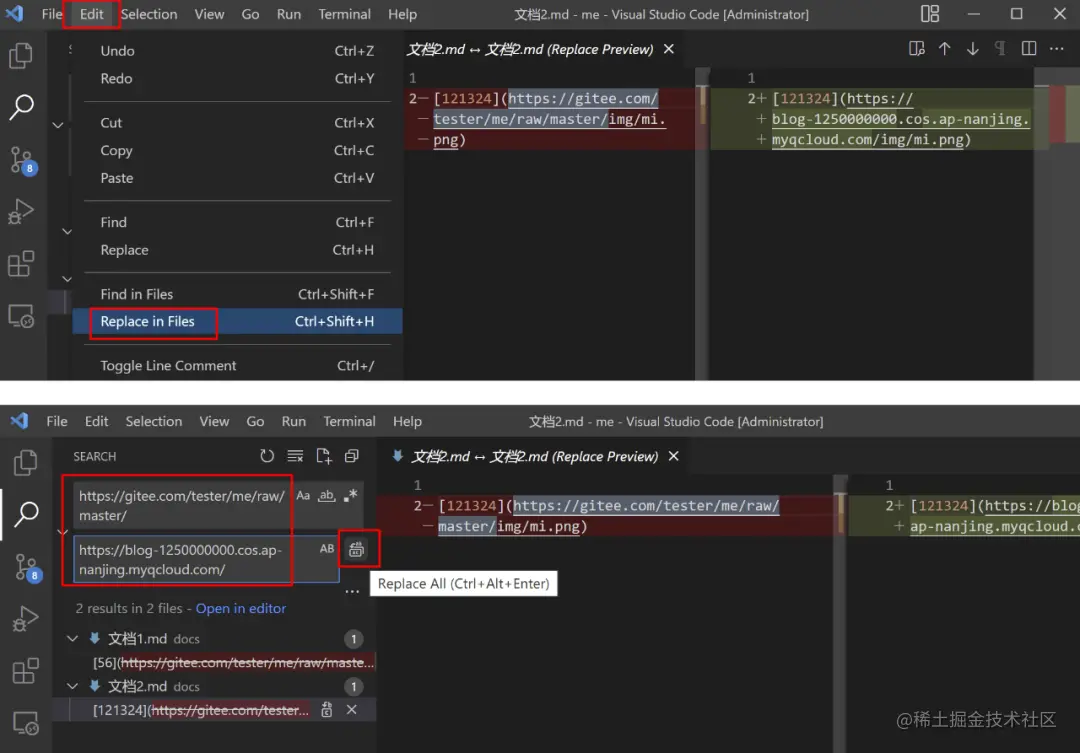This screenshot has width=1080, height=753.
Task: Open Explorer view in the Edit-menu window
Action: (21, 56)
